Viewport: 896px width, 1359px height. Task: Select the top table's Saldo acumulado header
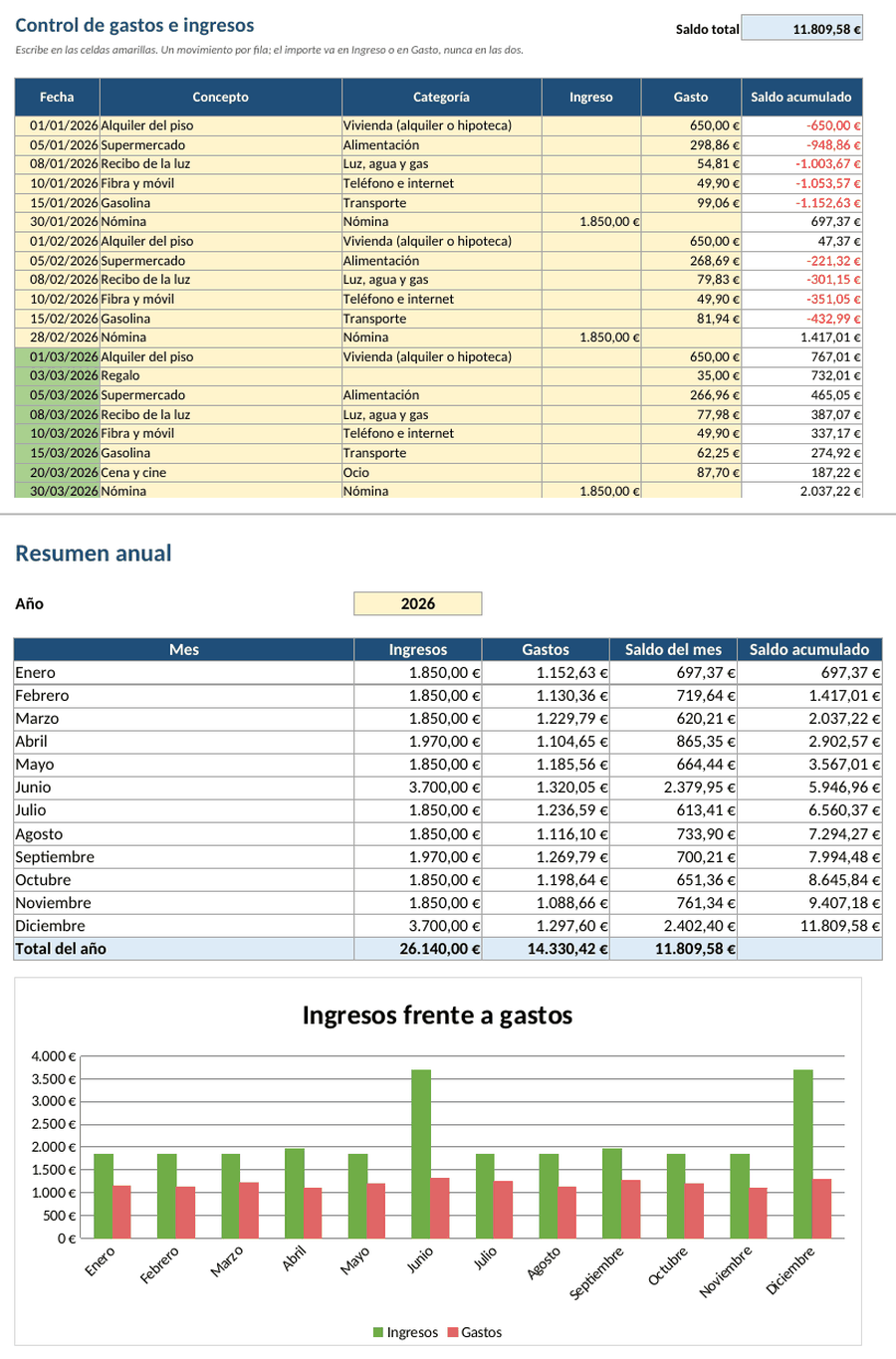[801, 97]
